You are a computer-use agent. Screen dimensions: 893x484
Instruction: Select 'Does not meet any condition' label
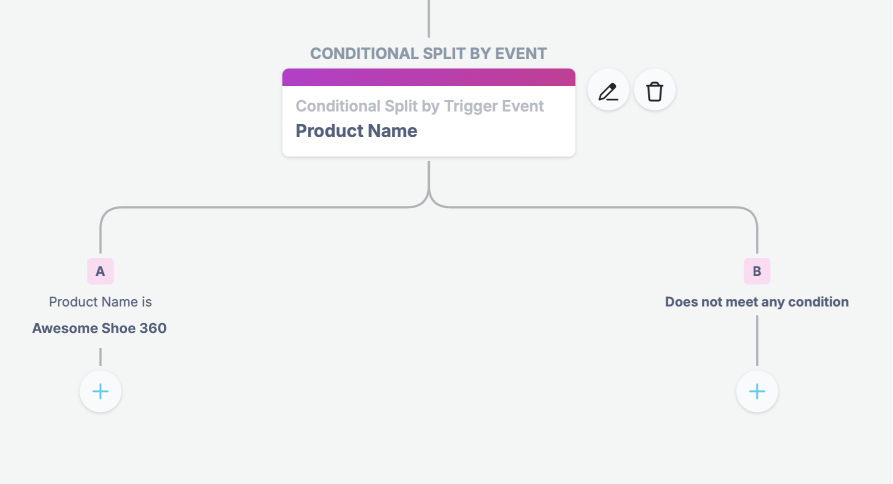point(757,302)
